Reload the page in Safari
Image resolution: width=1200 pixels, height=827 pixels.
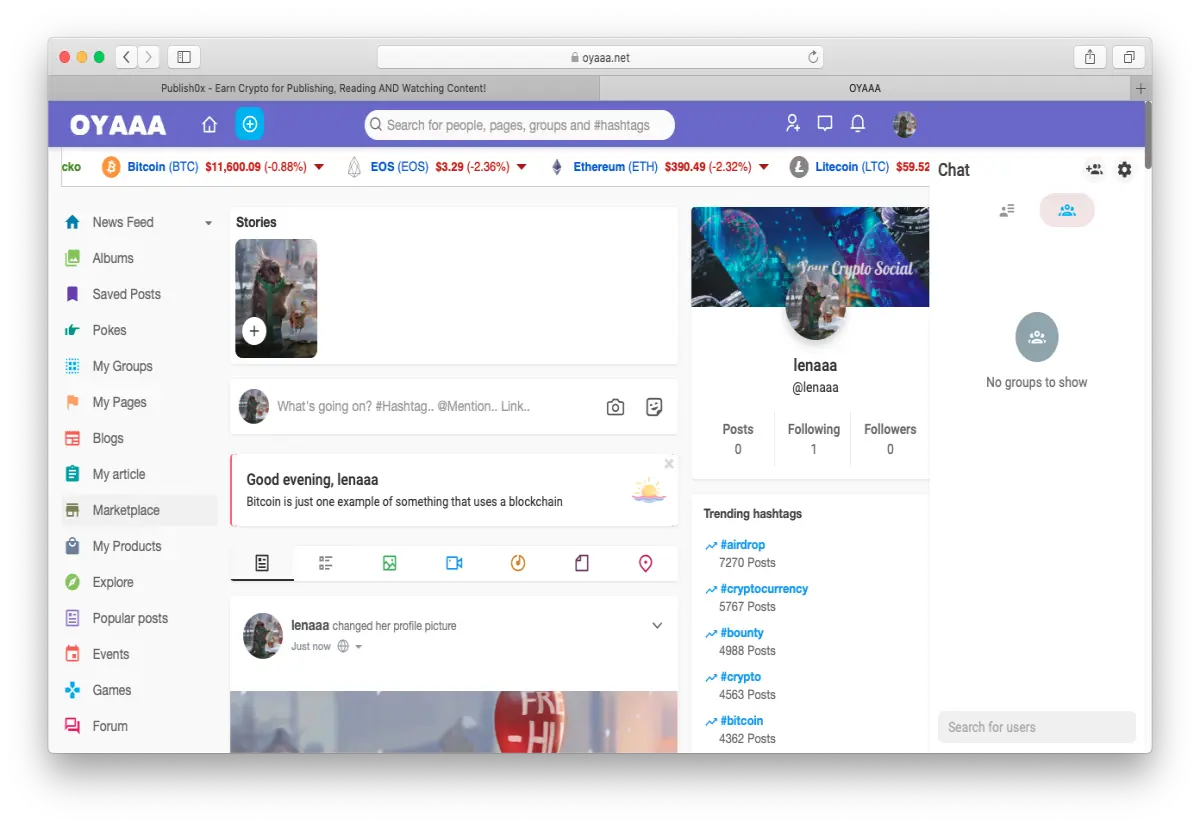[813, 57]
